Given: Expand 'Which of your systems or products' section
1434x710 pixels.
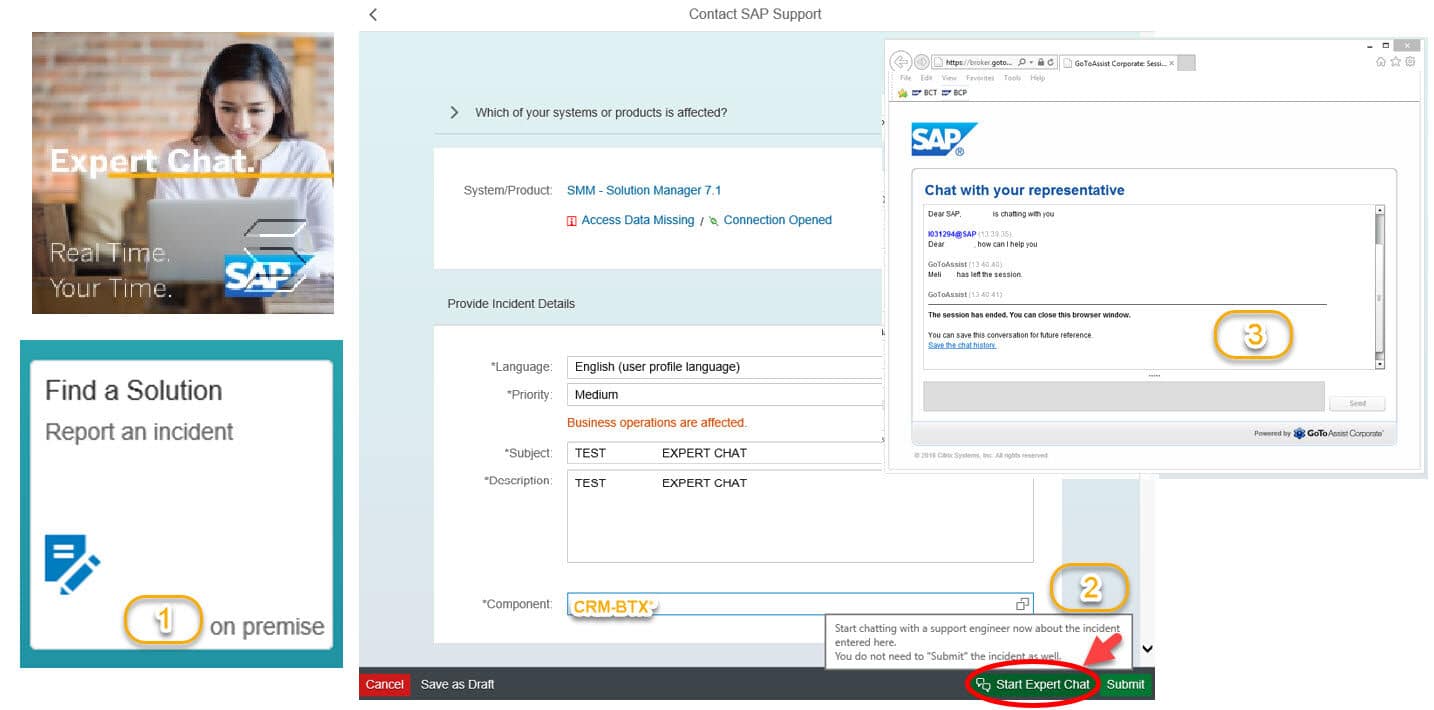Looking at the screenshot, I should point(455,112).
